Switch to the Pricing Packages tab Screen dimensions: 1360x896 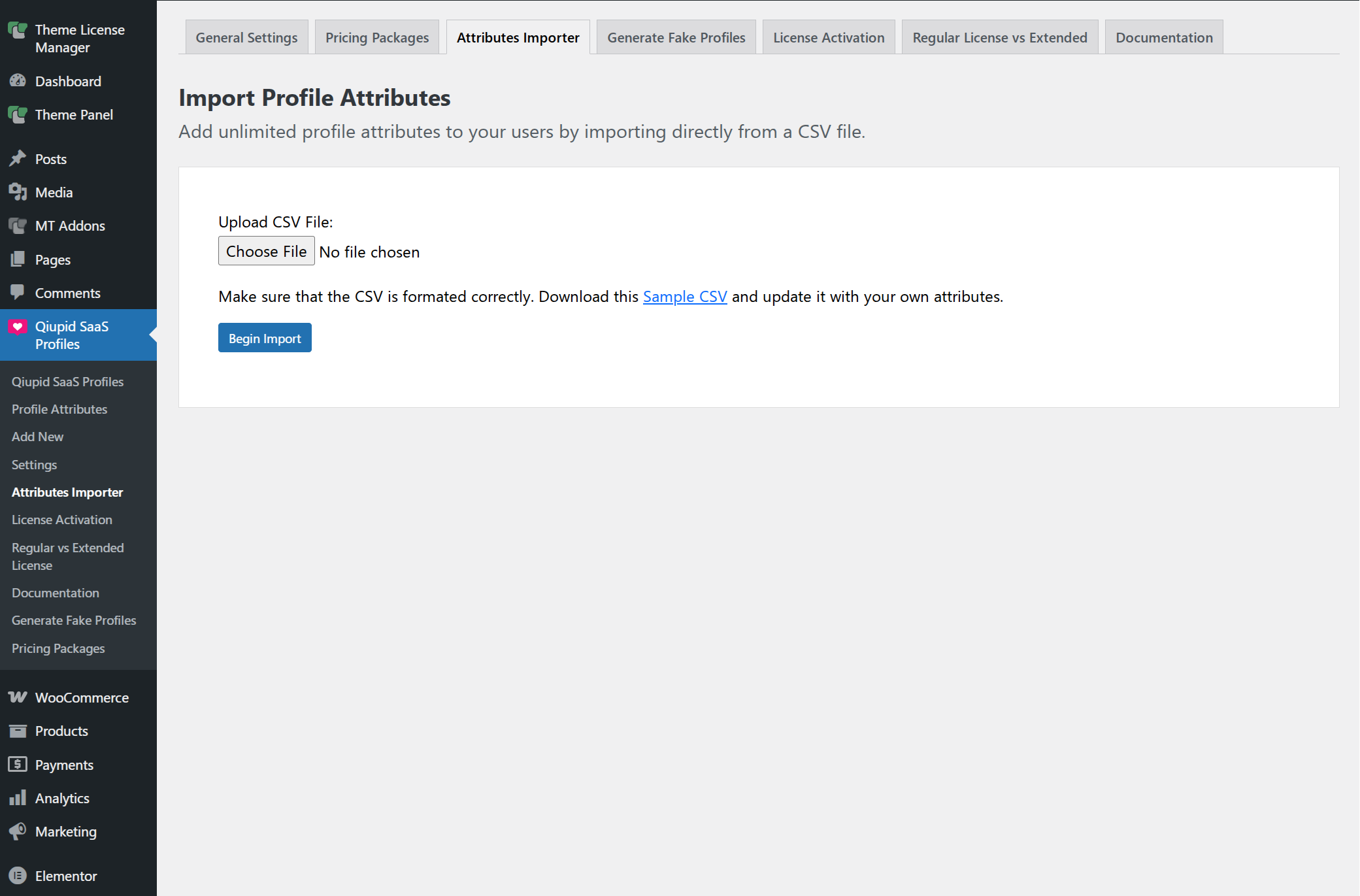pyautogui.click(x=377, y=38)
